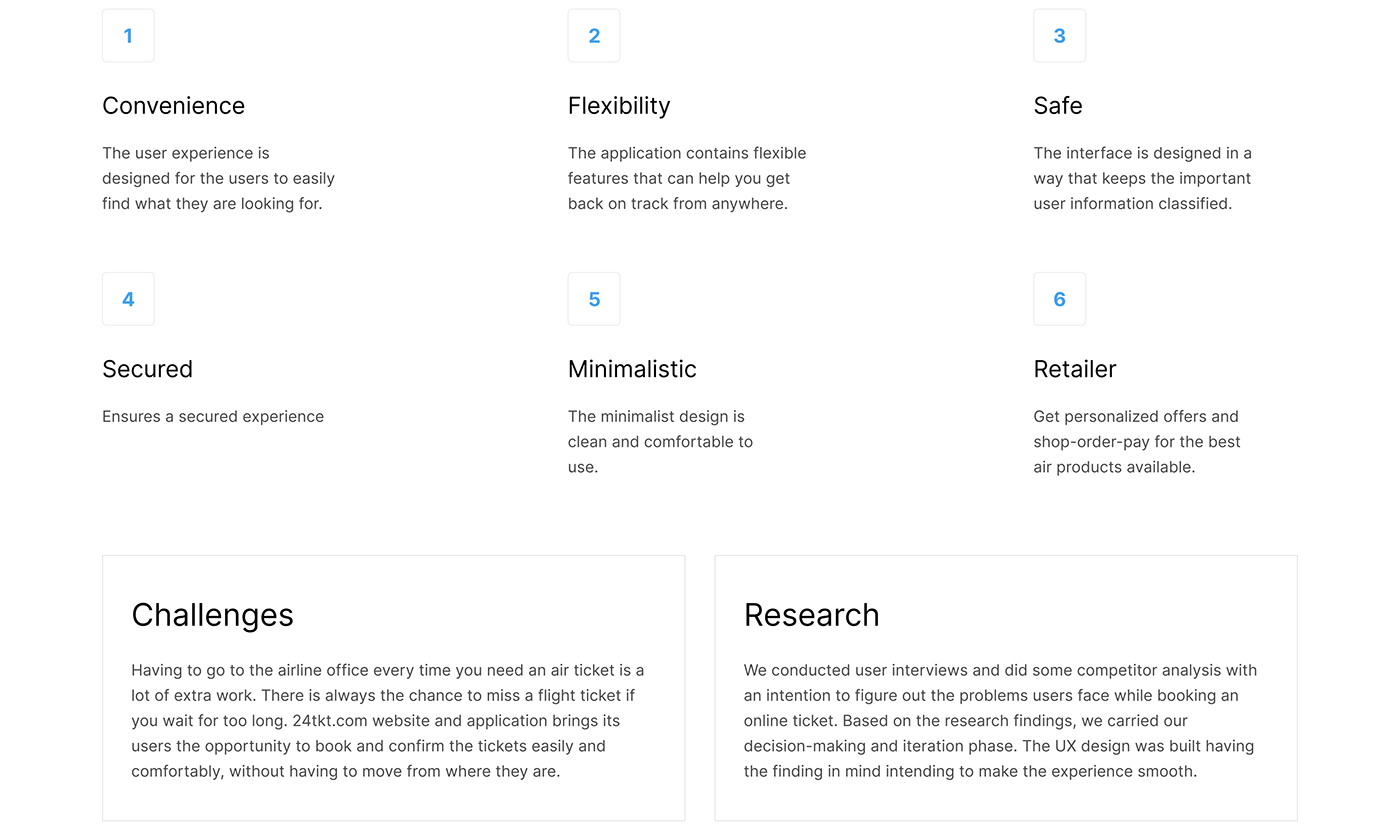
Task: Click the Research paragraph about user interviews
Action: pyautogui.click(x=1000, y=721)
